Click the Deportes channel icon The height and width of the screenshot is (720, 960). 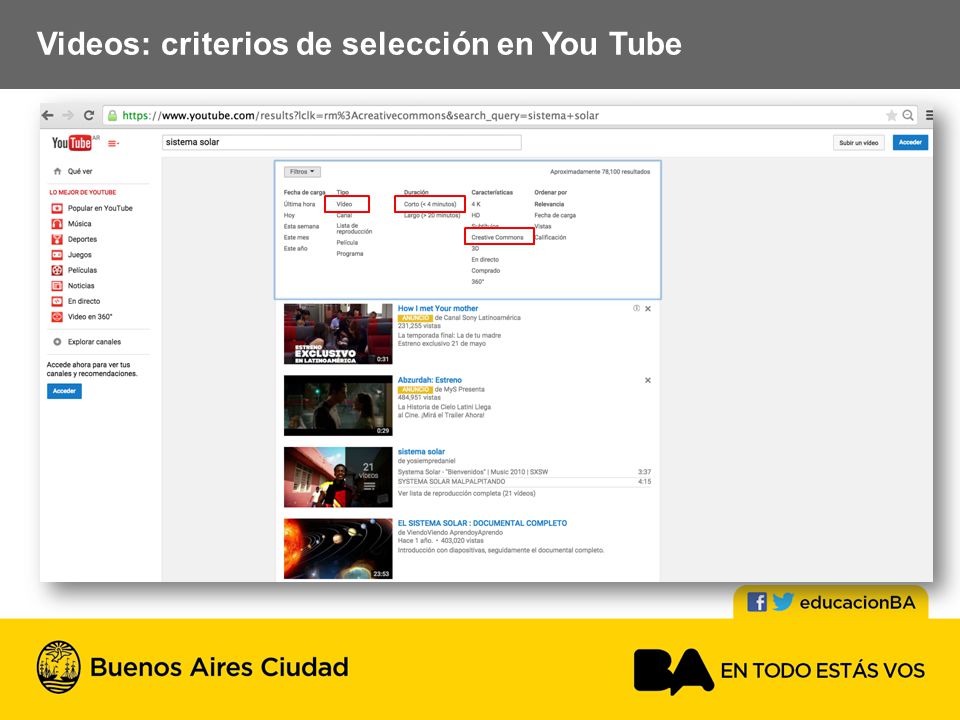click(57, 239)
